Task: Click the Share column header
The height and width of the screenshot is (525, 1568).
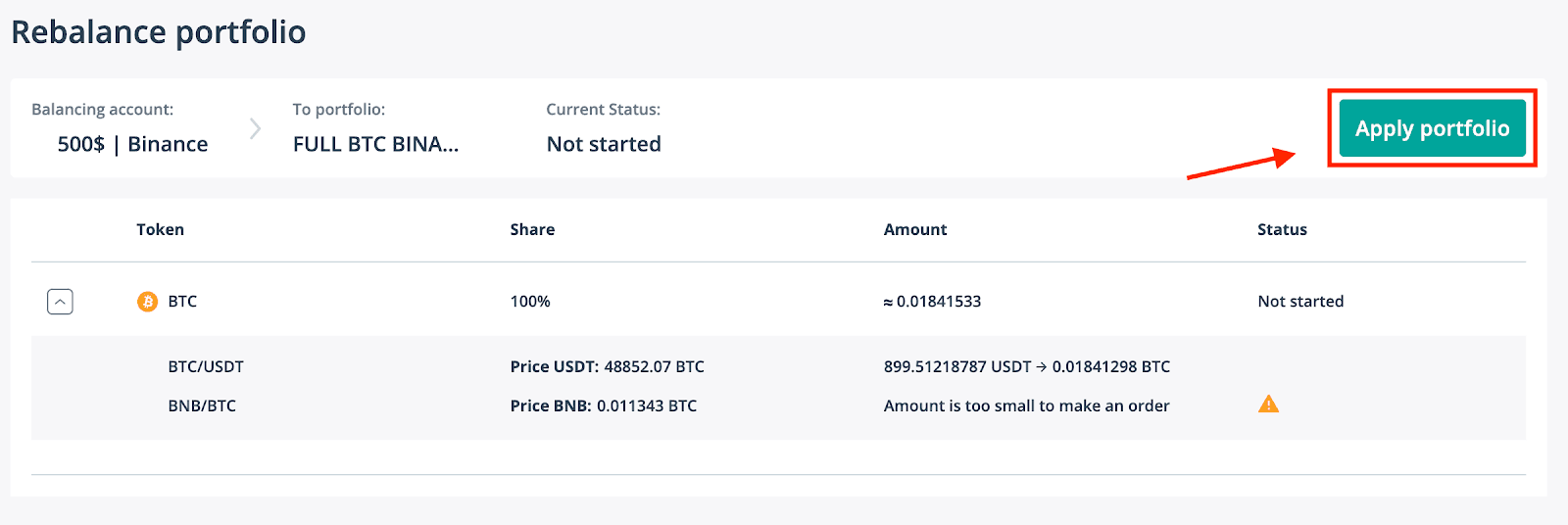Action: [x=532, y=229]
